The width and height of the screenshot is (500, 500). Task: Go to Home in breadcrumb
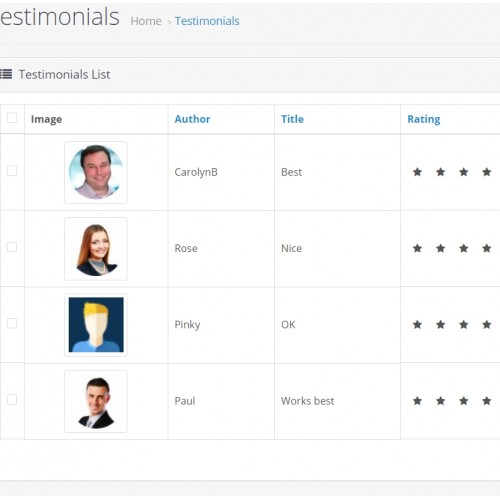point(146,21)
